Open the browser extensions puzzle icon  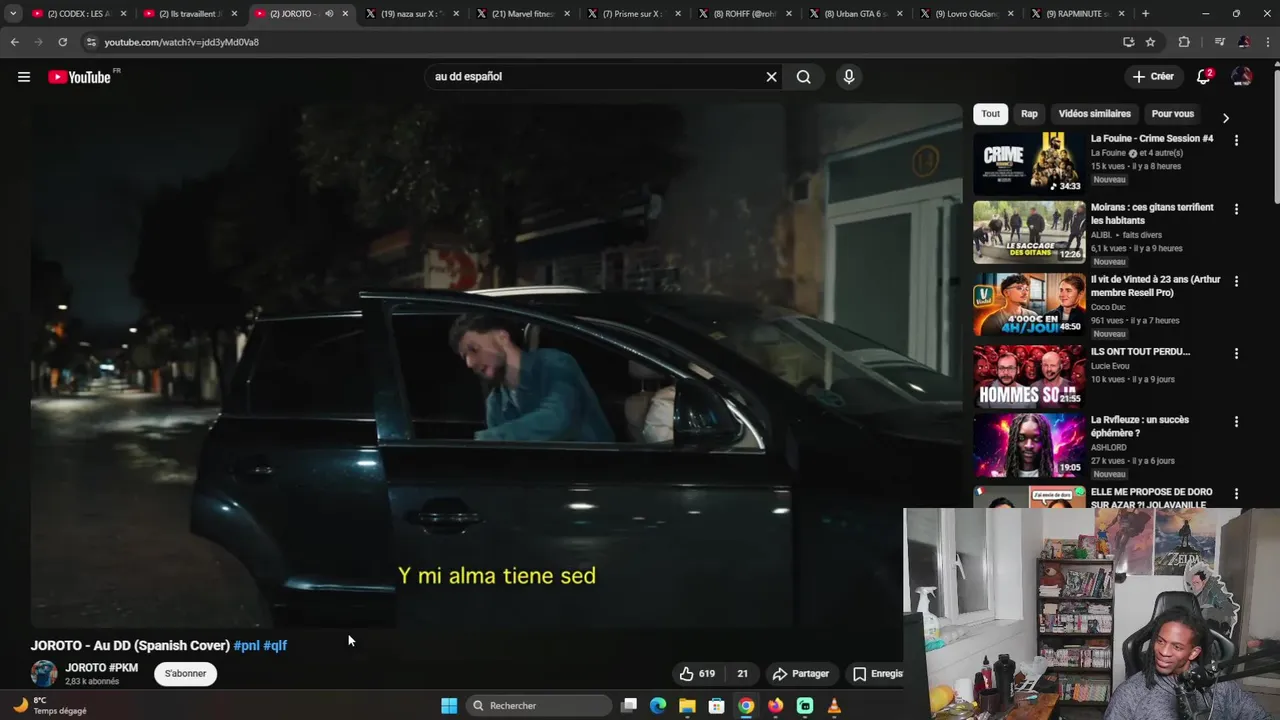click(x=1184, y=42)
